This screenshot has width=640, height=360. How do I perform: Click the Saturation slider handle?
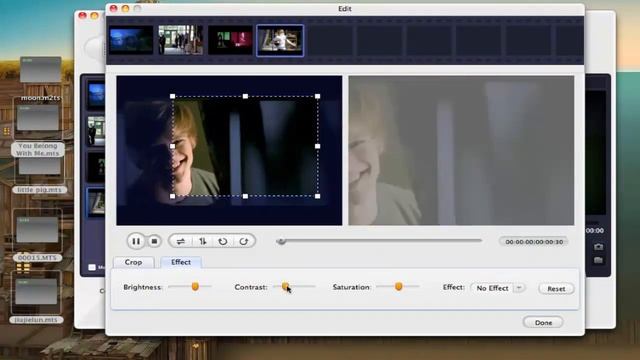(398, 287)
